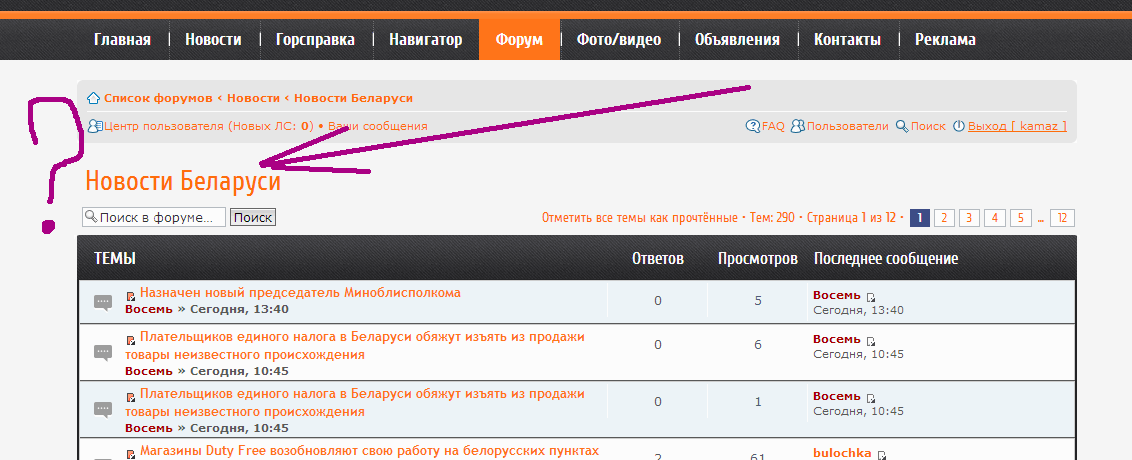Image resolution: width=1132 pixels, height=460 pixels.
Task: Open topic Назначен новый председатель Миноблисполкома
Action: [300, 293]
